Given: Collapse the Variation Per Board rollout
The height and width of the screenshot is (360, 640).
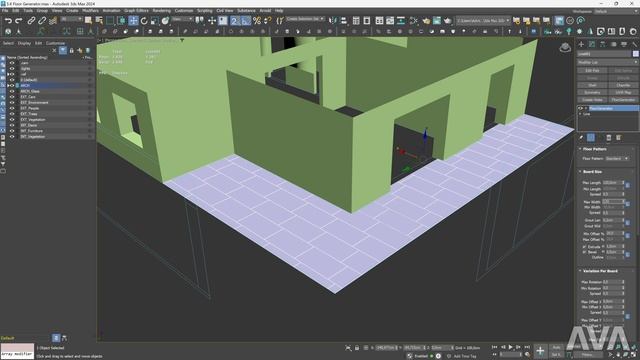Looking at the screenshot, I should point(580,271).
